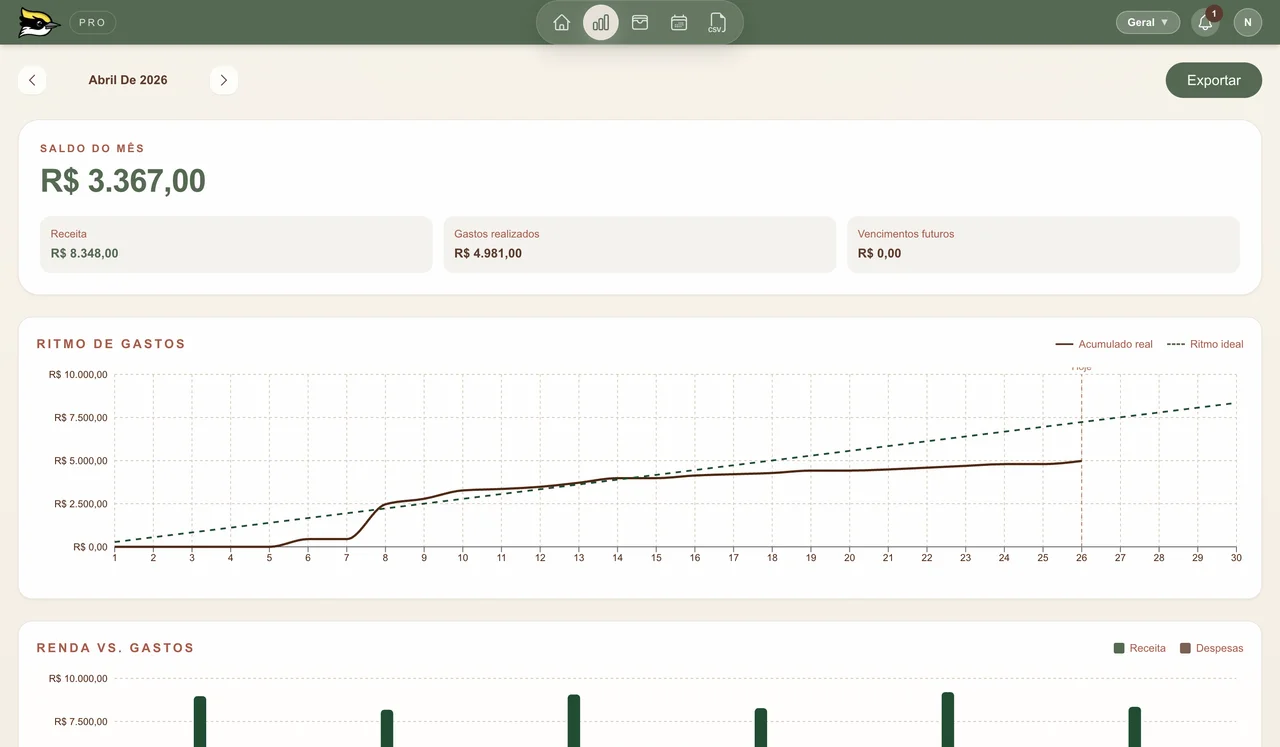Viewport: 1280px width, 747px height.
Task: Toggle the Ritmo ideal legend entry
Action: [1205, 344]
